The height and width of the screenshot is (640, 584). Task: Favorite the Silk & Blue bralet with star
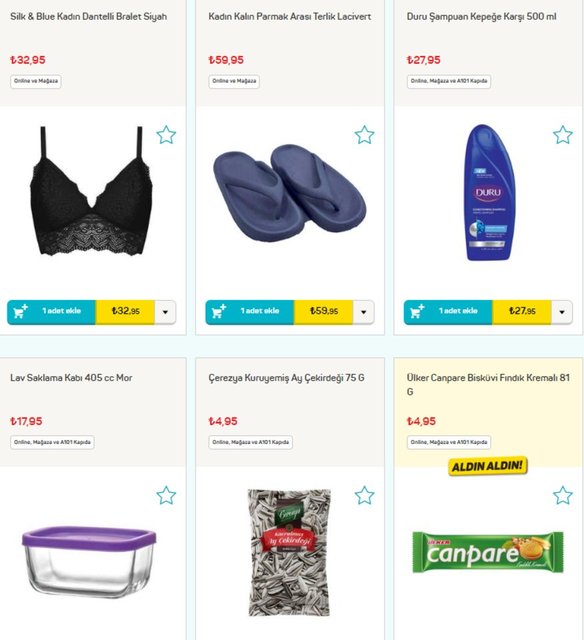coord(166,135)
